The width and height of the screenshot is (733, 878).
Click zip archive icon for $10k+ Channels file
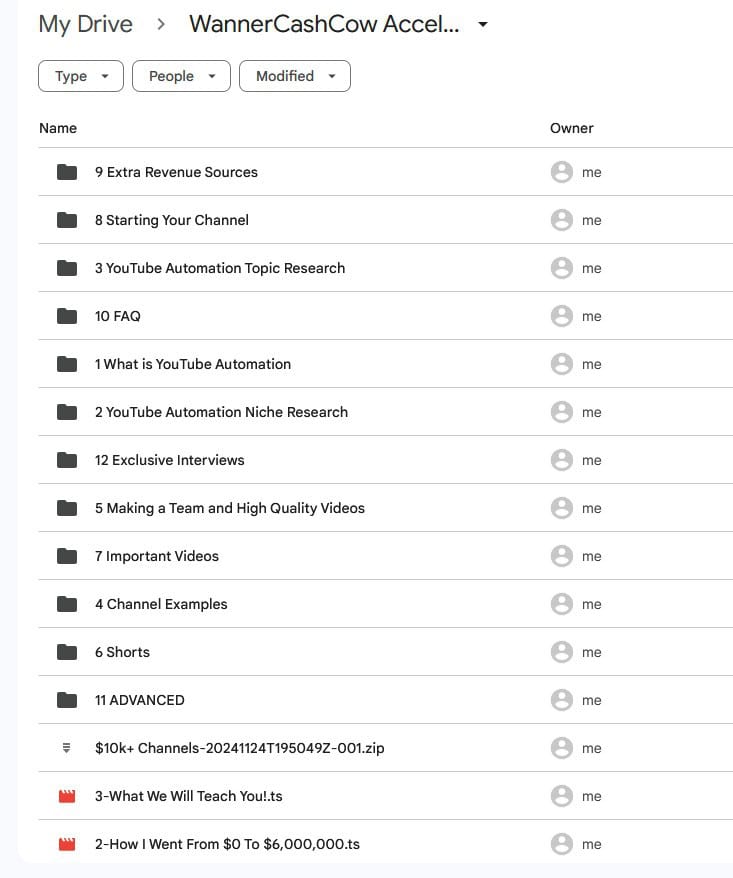tap(67, 748)
